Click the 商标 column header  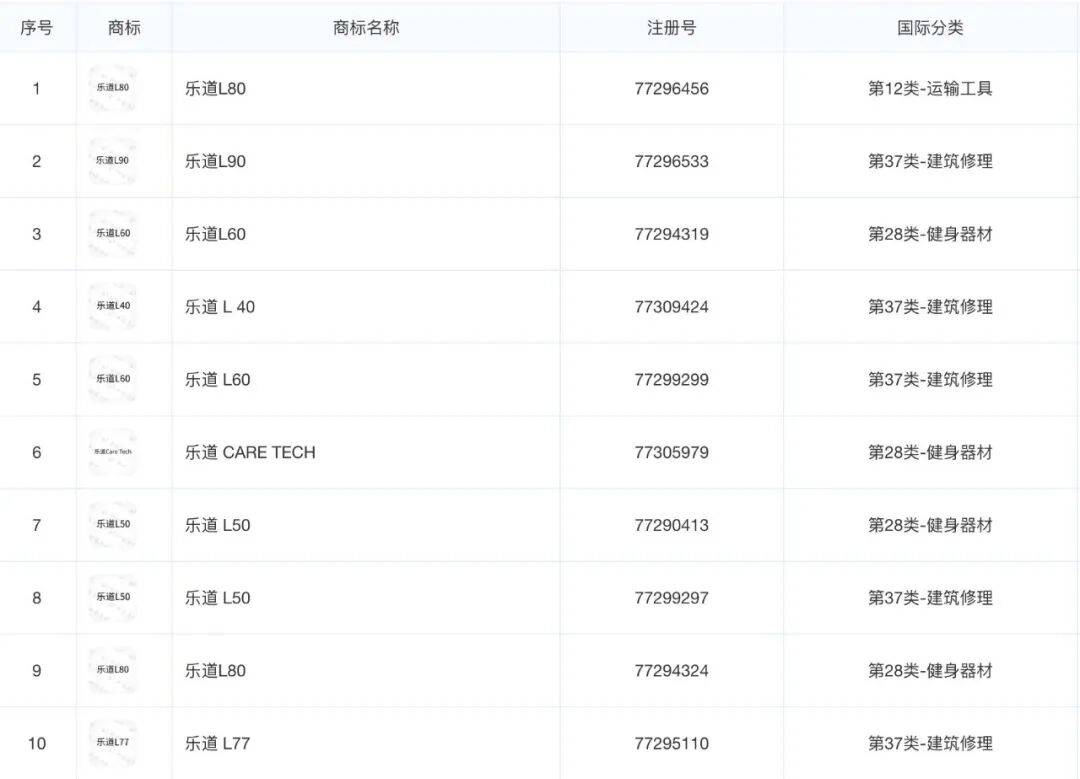coord(124,28)
